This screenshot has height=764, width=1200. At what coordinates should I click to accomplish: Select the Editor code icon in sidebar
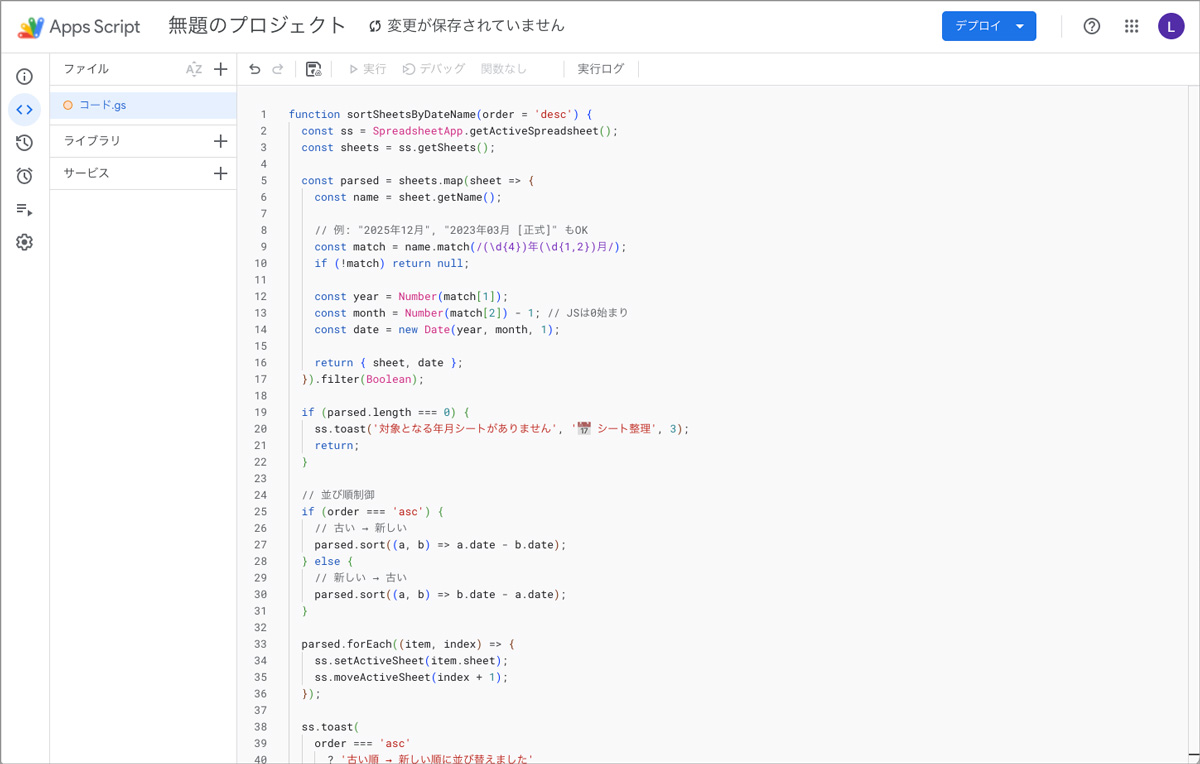(x=25, y=110)
